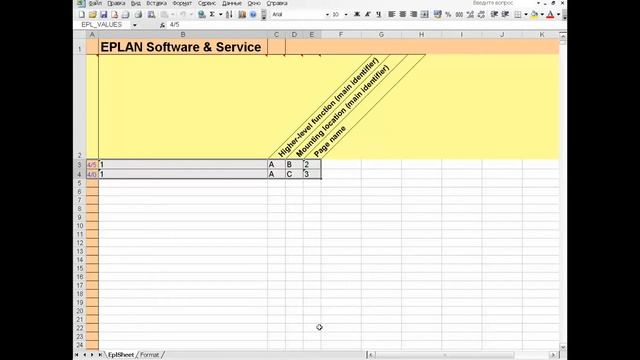Align cell text to the left
640x360 pixels.
coord(392,15)
